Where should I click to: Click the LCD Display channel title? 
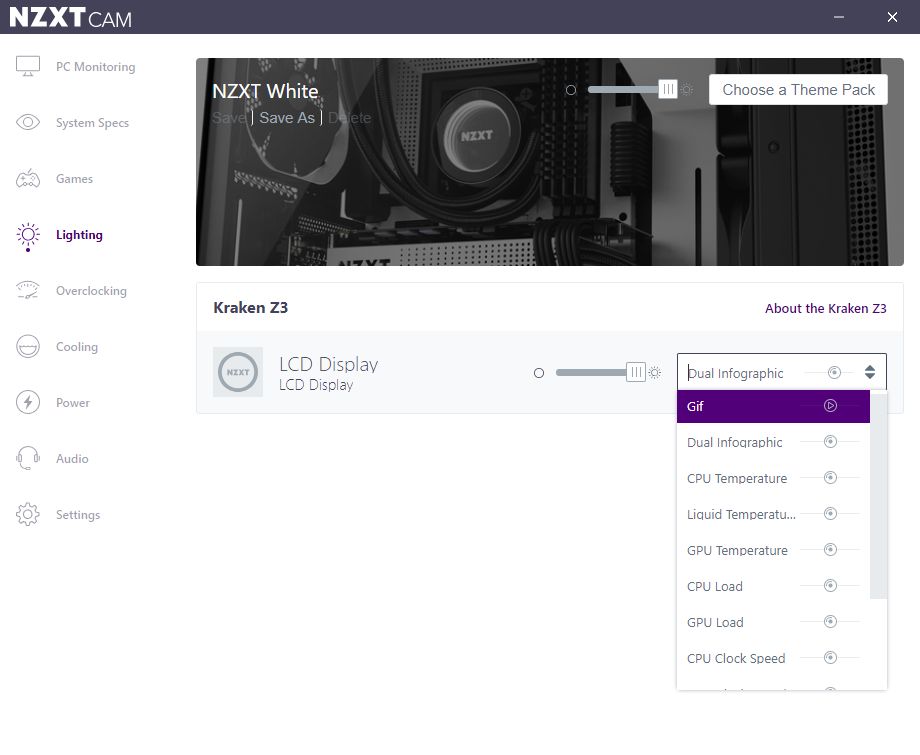pos(329,364)
